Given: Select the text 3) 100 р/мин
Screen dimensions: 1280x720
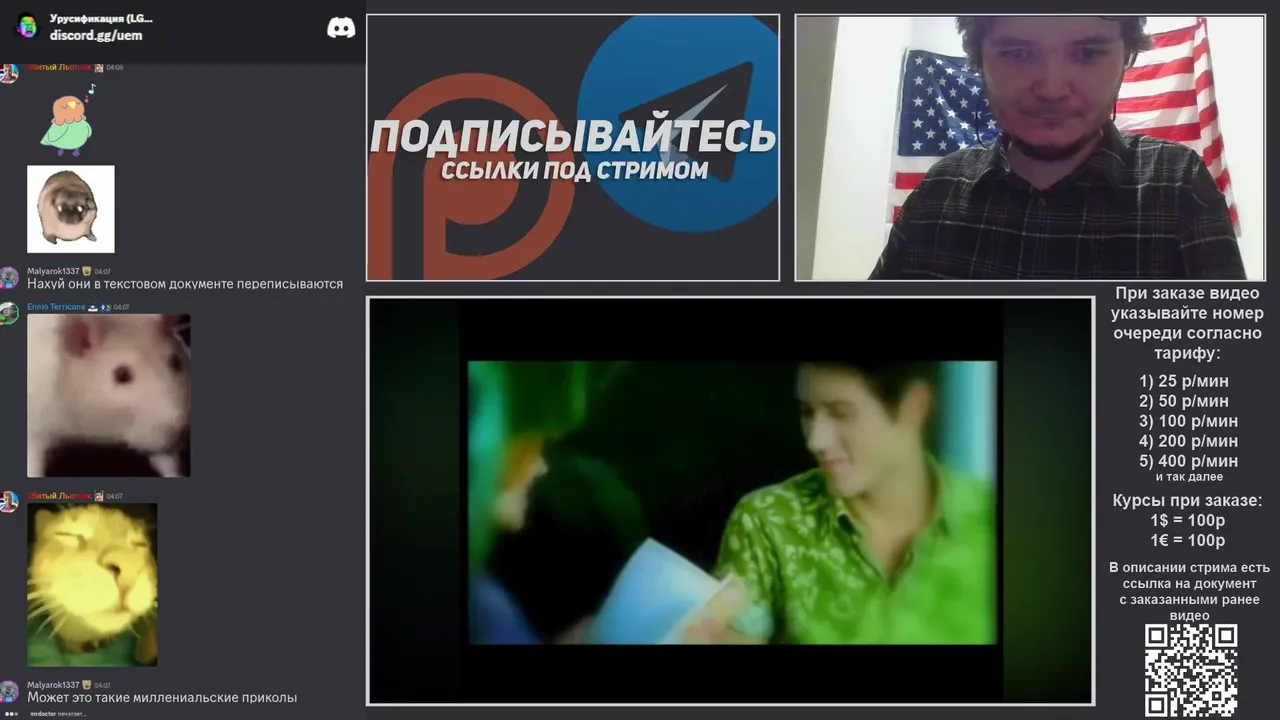Looking at the screenshot, I should pos(1188,421).
